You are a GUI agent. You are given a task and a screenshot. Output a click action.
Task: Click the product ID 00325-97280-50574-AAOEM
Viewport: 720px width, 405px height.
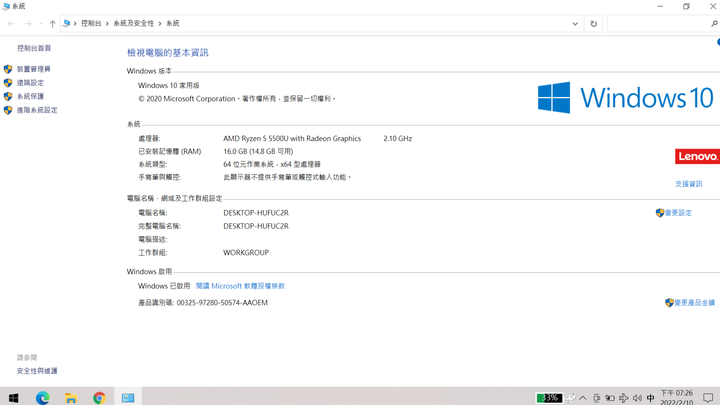pyautogui.click(x=222, y=303)
